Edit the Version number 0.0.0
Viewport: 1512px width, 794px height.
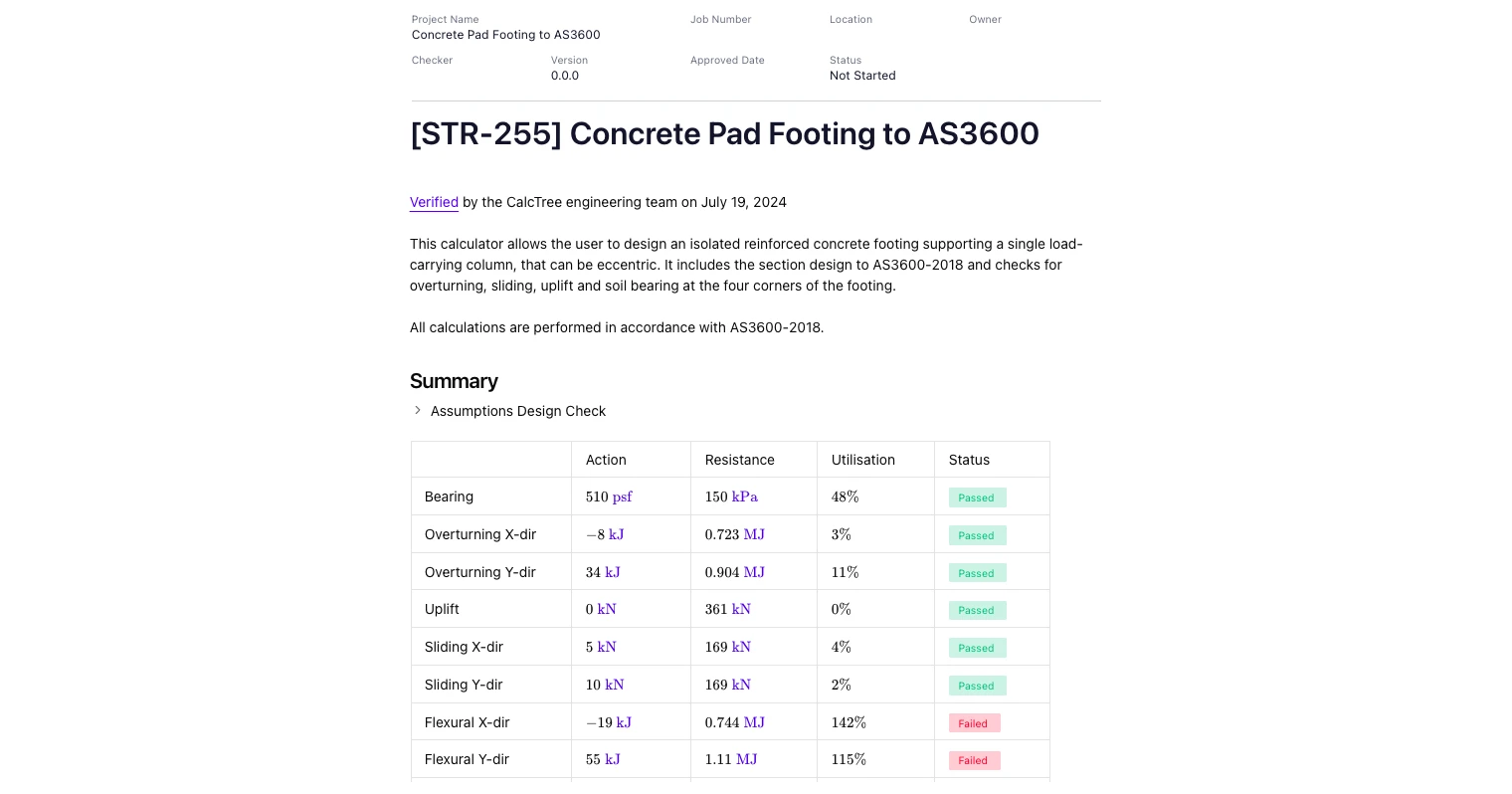(565, 76)
